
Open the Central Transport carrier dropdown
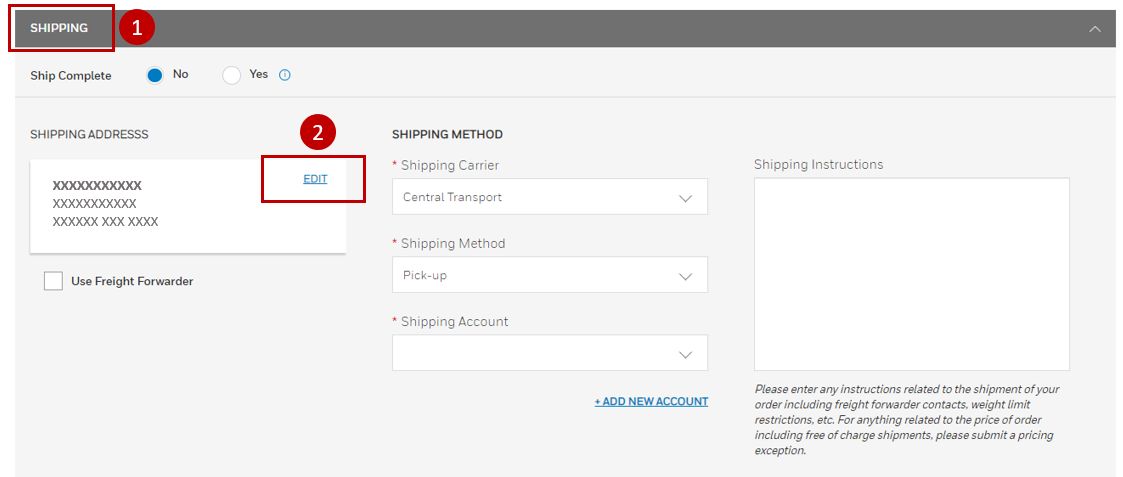(x=549, y=197)
